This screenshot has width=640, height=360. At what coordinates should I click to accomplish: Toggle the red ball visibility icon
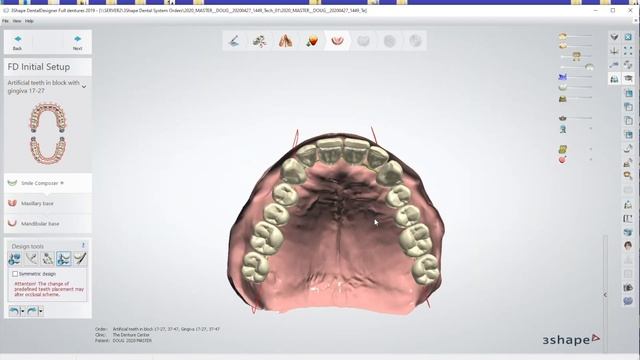[562, 160]
